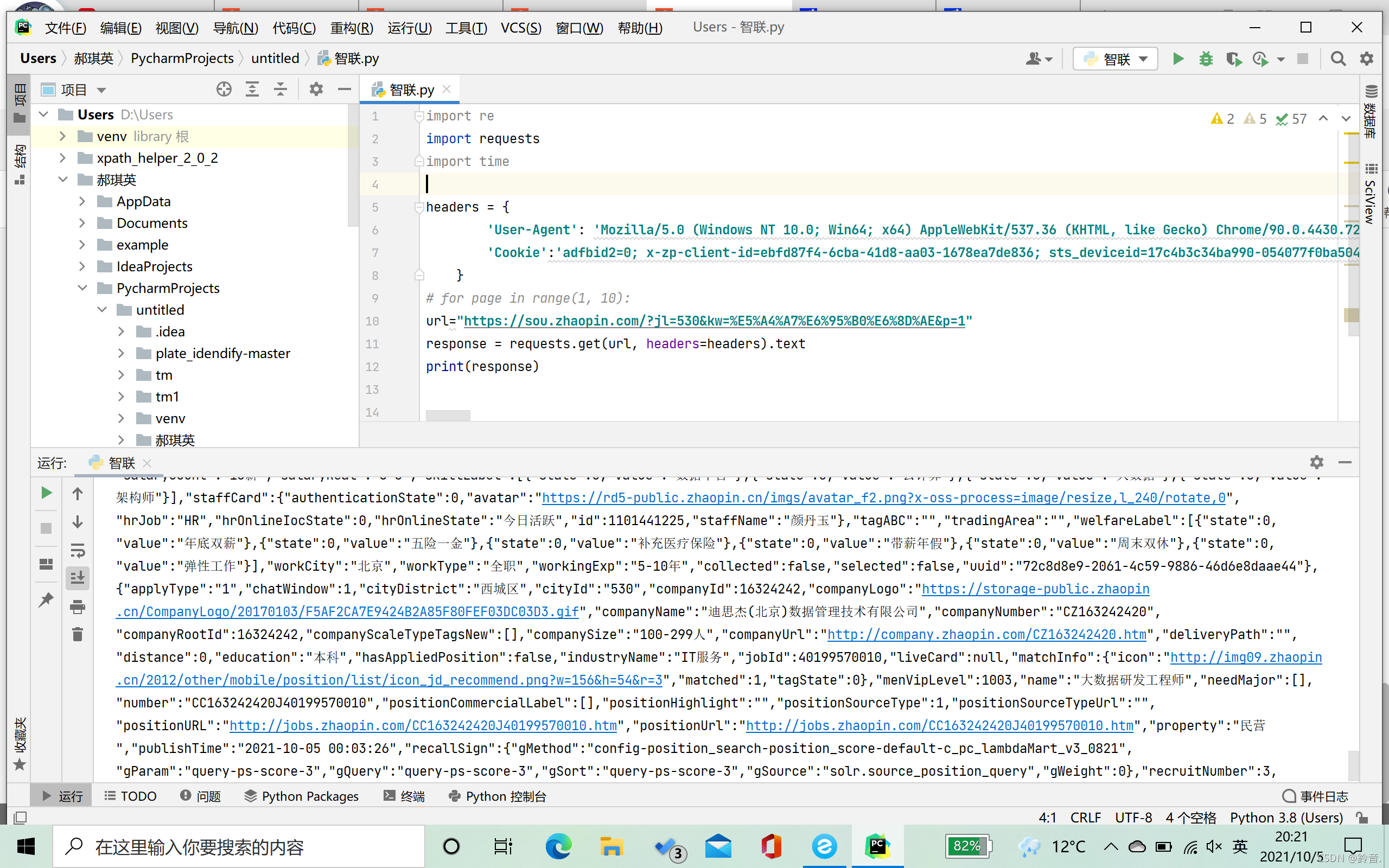
Task: Toggle pin tab icon in run panel
Action: tap(47, 600)
